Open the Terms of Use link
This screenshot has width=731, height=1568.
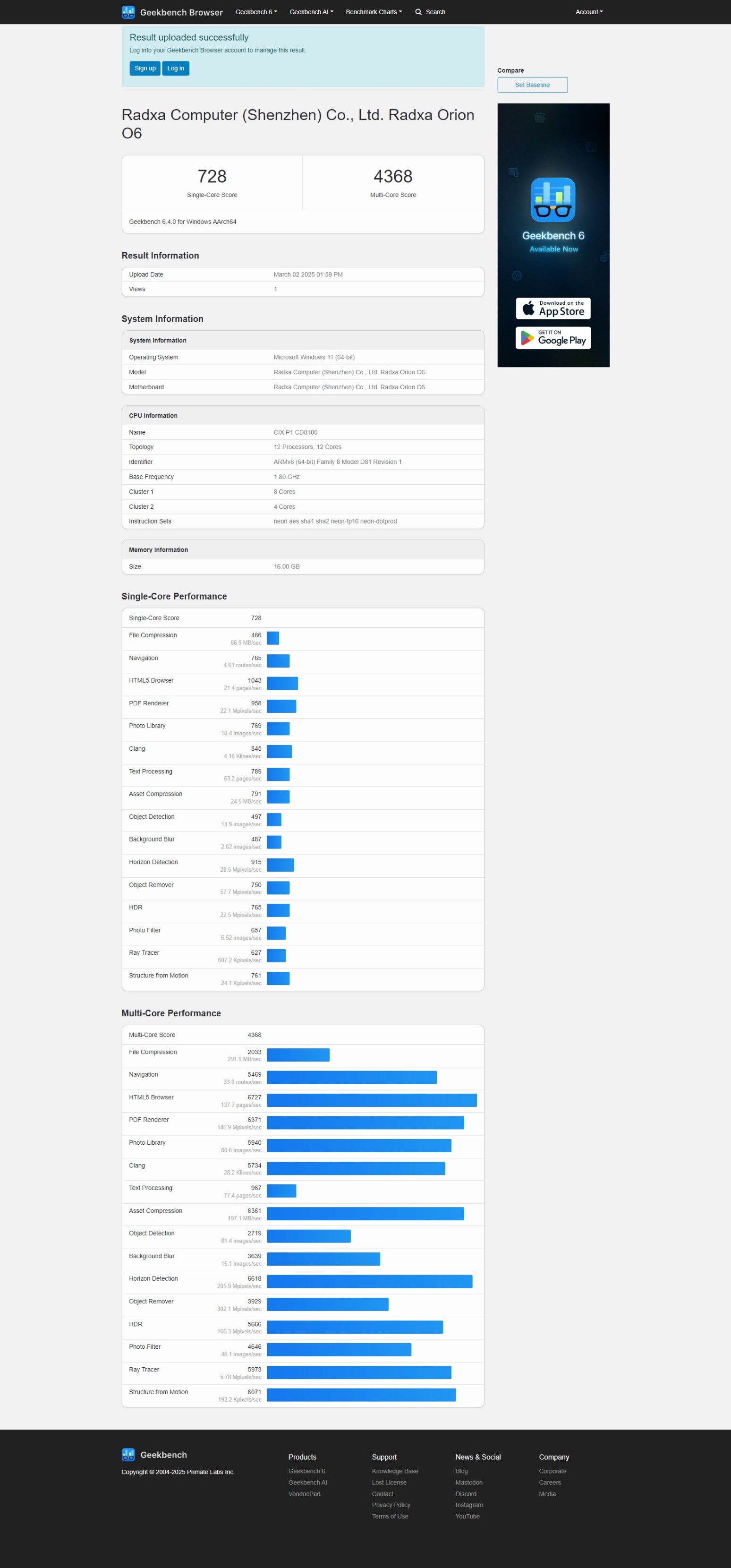pos(390,1517)
